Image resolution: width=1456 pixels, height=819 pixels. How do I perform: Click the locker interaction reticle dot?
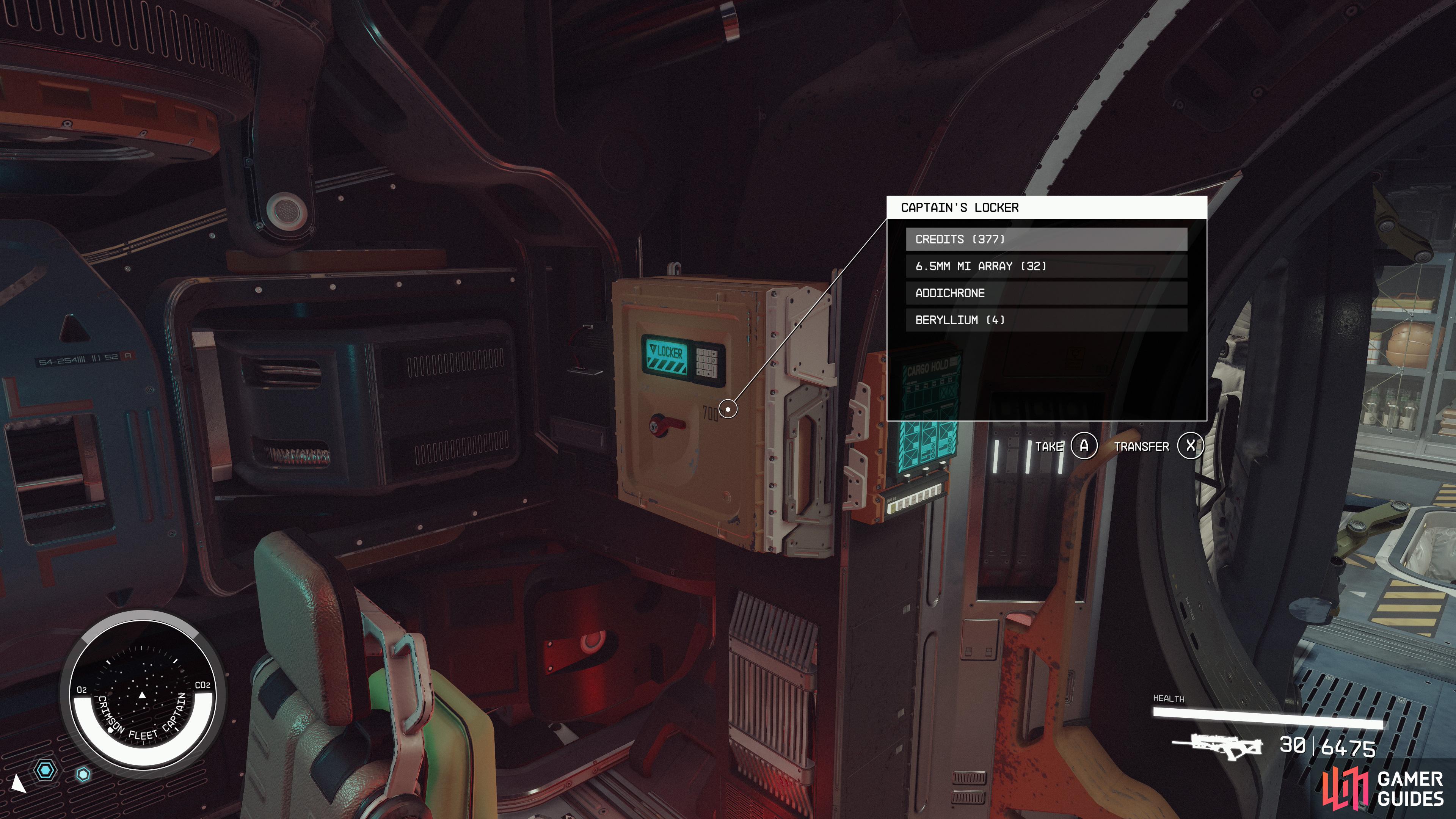click(728, 409)
